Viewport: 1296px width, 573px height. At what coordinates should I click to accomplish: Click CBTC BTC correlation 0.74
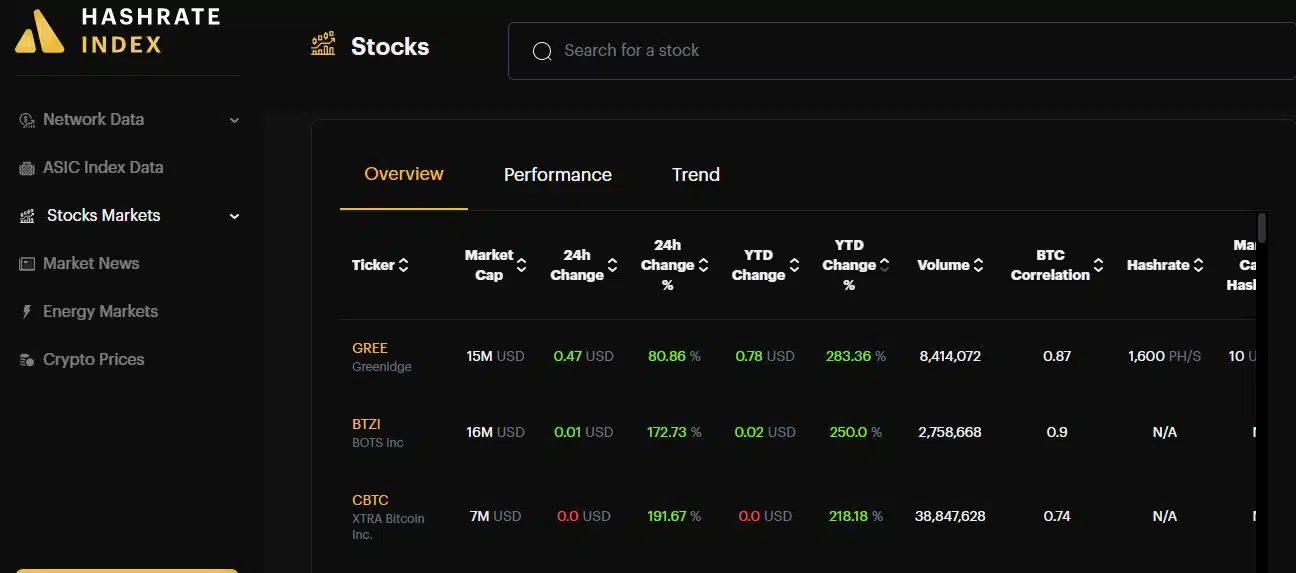(1057, 516)
